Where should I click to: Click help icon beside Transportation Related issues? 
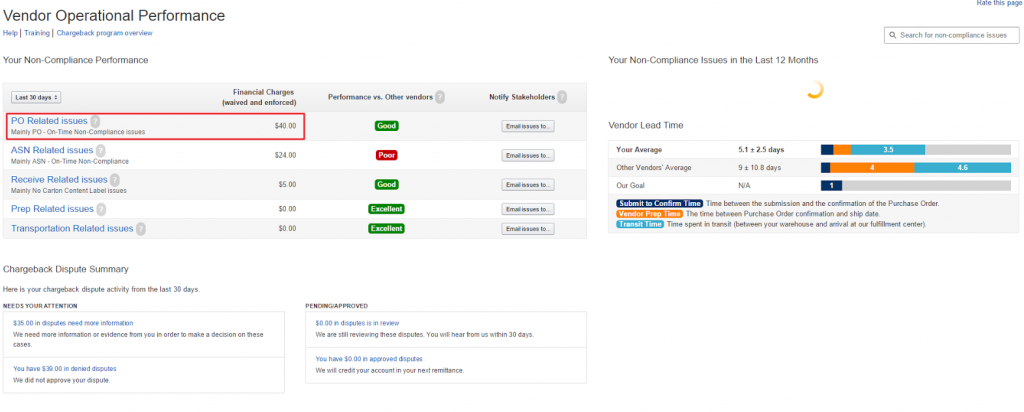coord(140,229)
